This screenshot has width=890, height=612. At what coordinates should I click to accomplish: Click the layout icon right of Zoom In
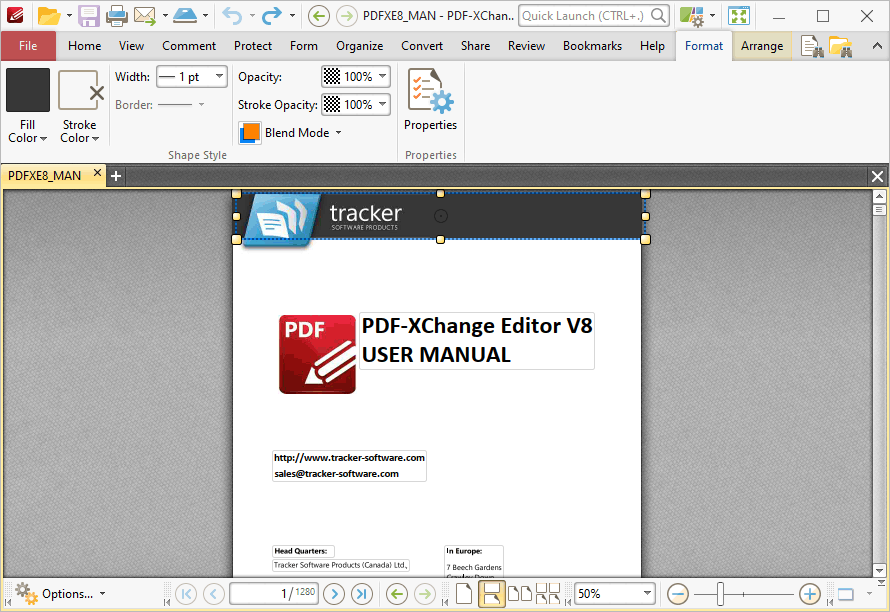tap(846, 594)
